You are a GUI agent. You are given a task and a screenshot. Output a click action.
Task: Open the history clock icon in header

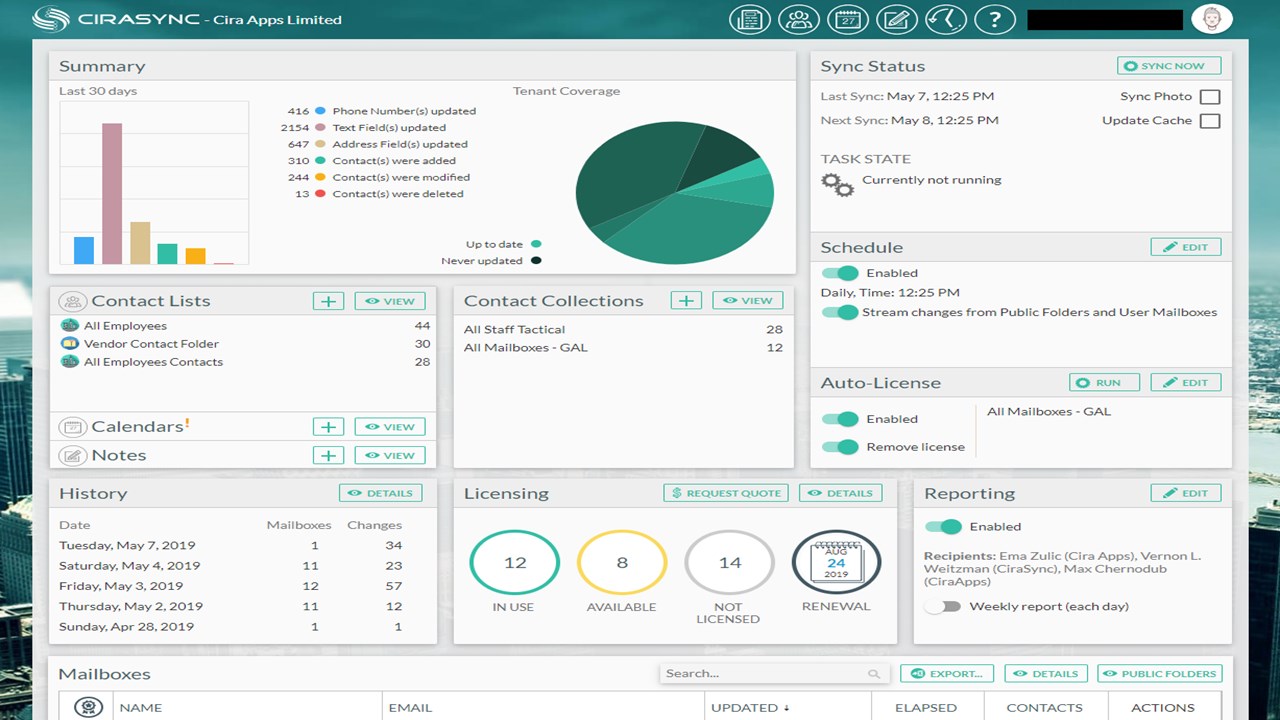[945, 19]
